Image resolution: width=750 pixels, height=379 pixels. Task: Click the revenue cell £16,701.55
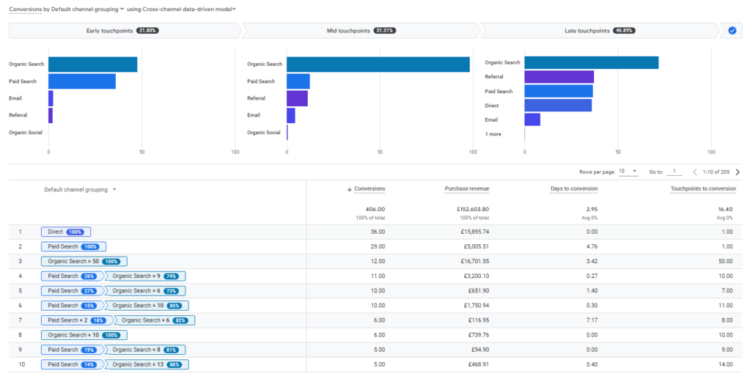tap(474, 262)
